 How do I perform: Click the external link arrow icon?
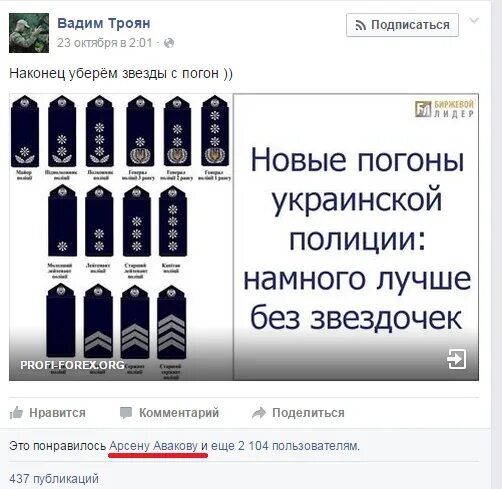point(456,359)
